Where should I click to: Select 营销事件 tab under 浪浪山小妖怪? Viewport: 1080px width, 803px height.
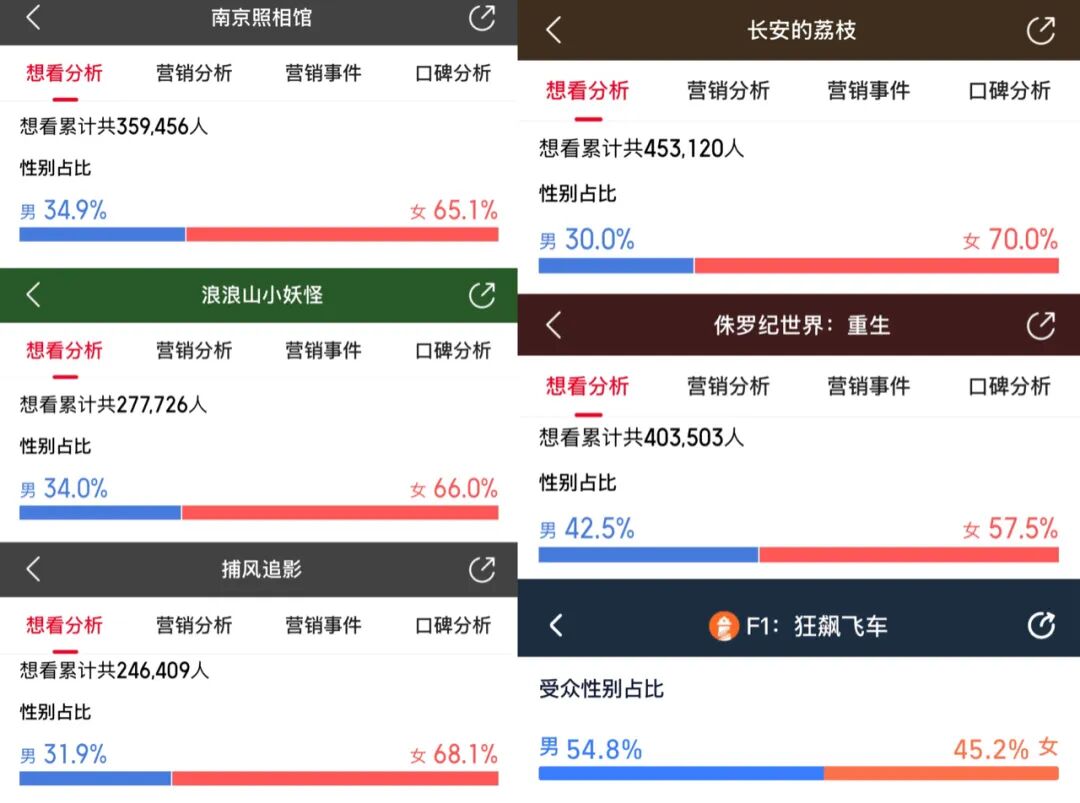click(x=323, y=351)
